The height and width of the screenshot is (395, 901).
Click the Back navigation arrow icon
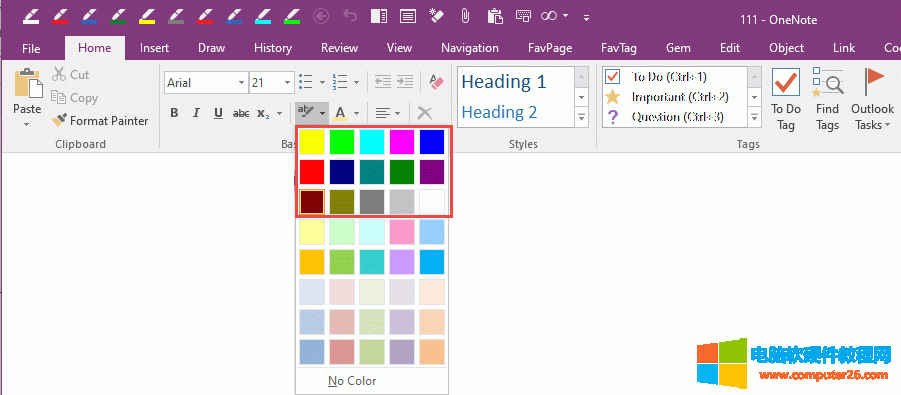point(321,16)
